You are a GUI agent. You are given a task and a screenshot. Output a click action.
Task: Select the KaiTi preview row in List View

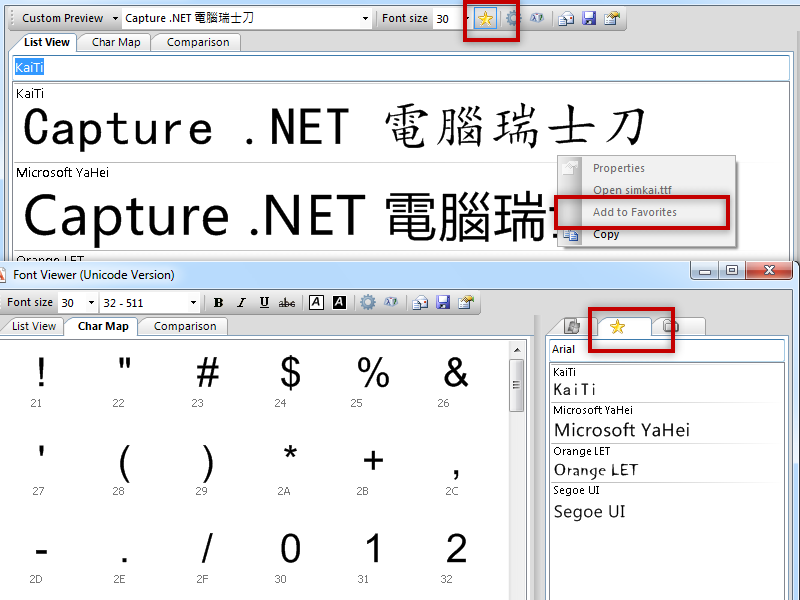(401, 123)
